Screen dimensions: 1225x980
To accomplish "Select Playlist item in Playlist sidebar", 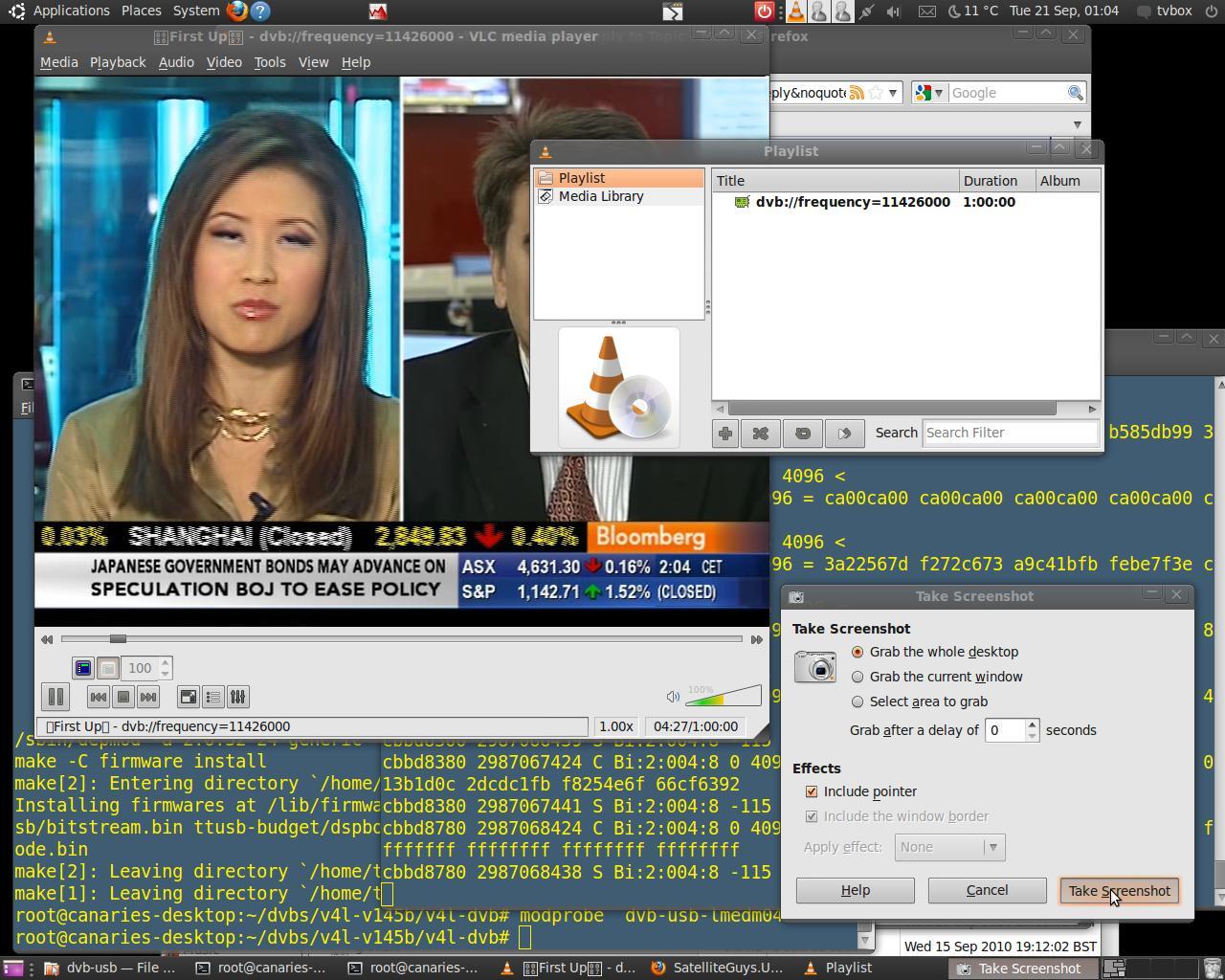I will point(619,178).
